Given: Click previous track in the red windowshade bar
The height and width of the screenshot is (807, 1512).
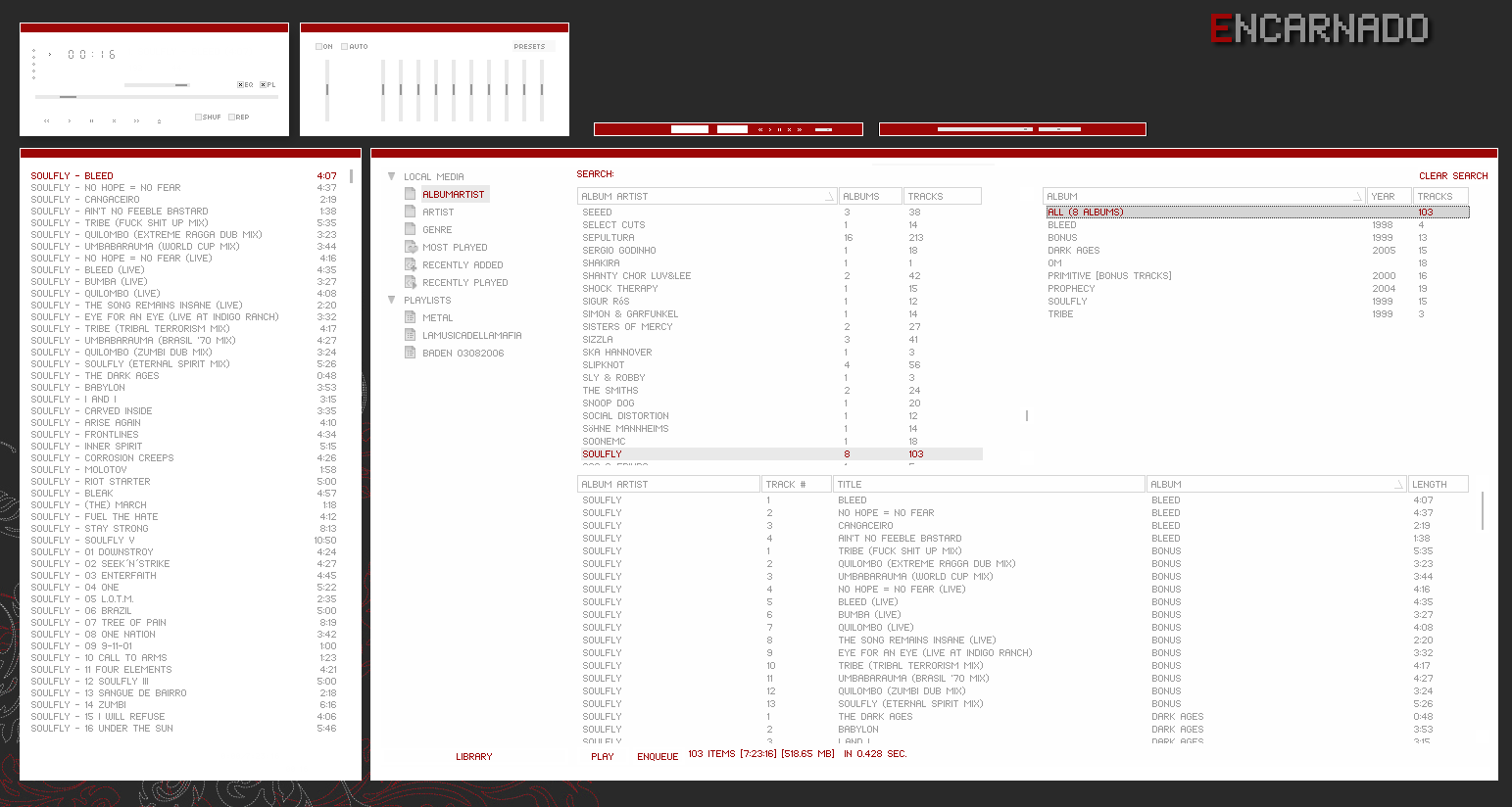Looking at the screenshot, I should (x=760, y=129).
